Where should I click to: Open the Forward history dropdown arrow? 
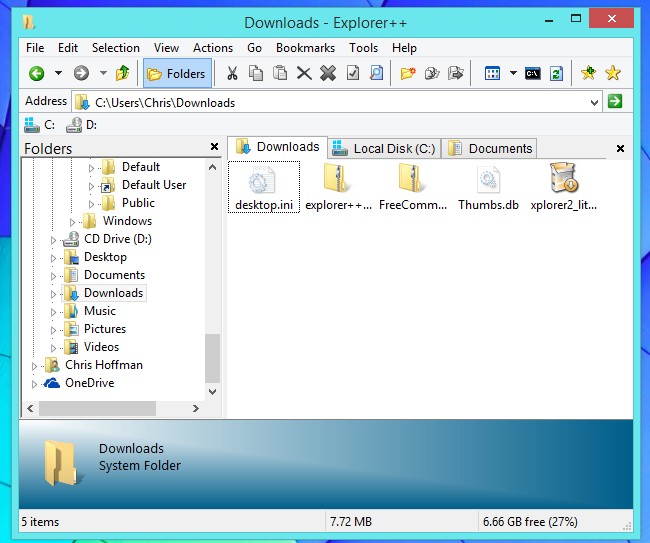click(x=103, y=73)
